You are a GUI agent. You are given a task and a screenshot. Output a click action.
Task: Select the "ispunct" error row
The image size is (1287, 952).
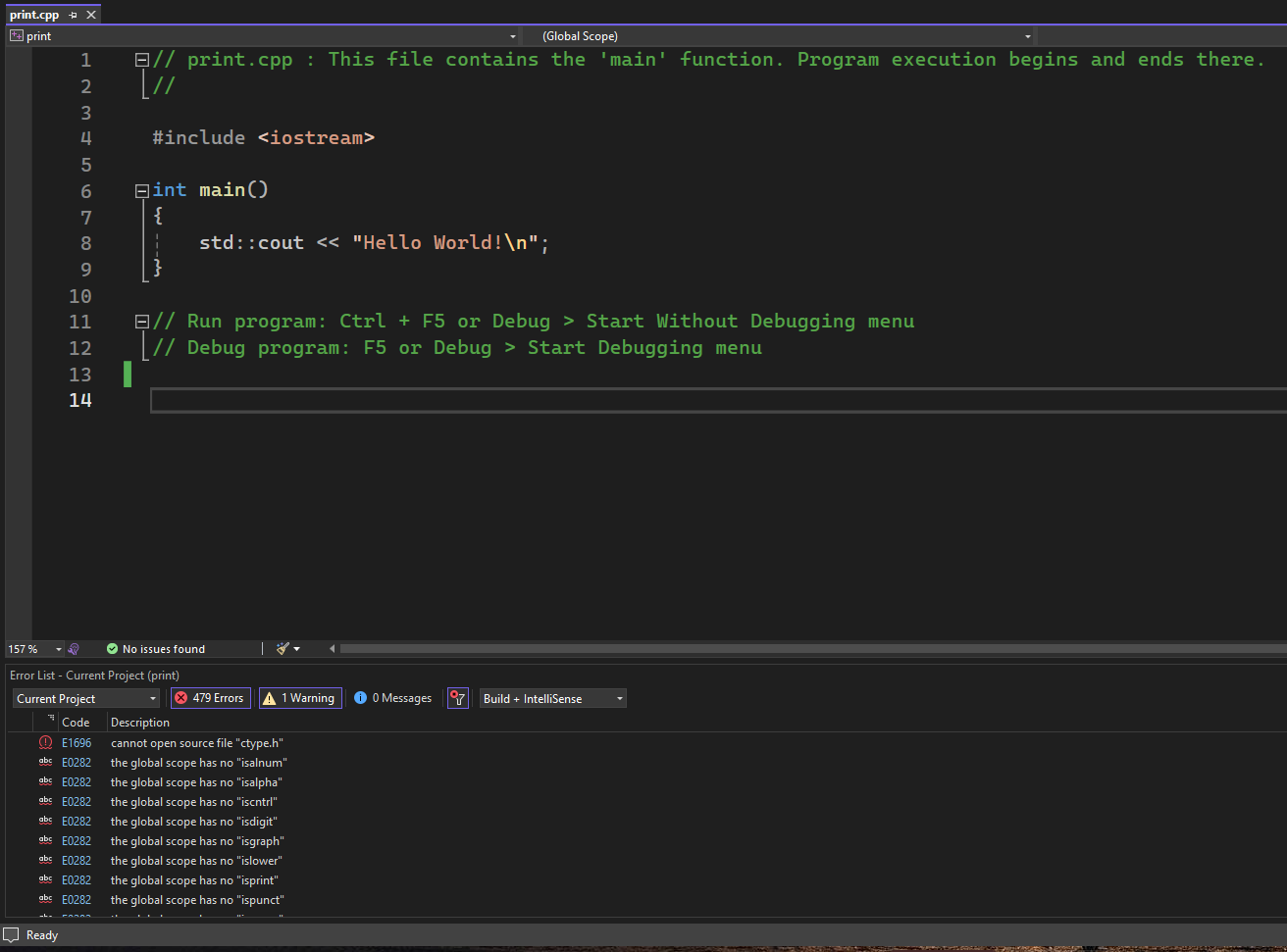pyautogui.click(x=646, y=900)
